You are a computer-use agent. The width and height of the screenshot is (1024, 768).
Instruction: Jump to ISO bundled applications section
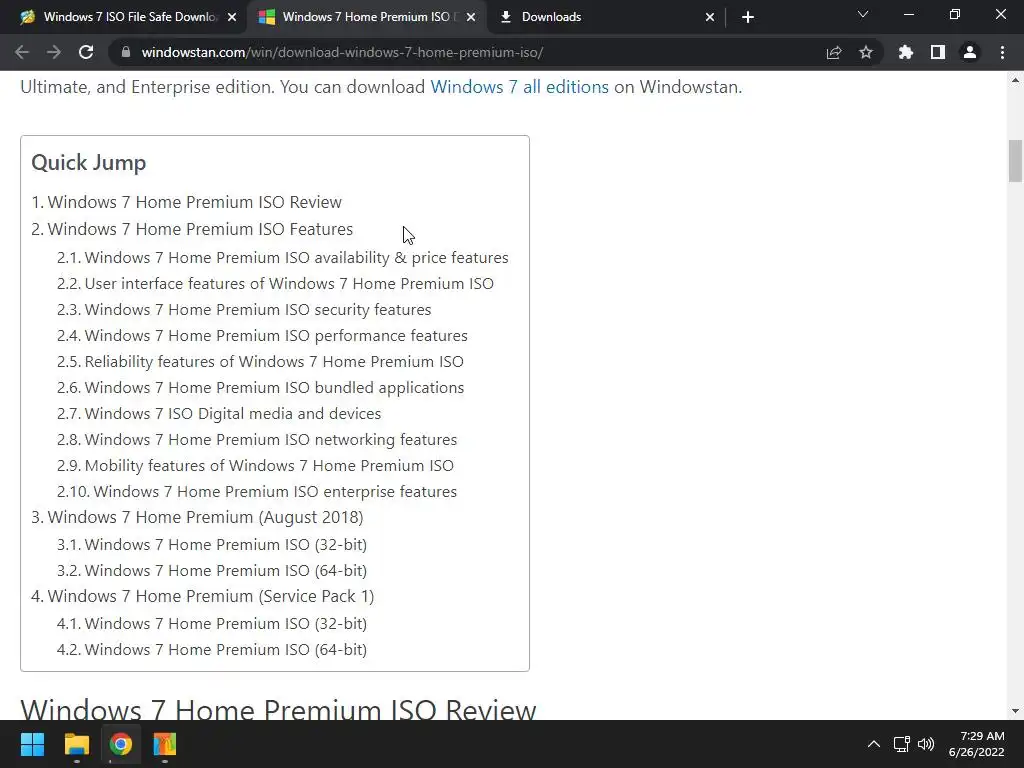(x=274, y=388)
